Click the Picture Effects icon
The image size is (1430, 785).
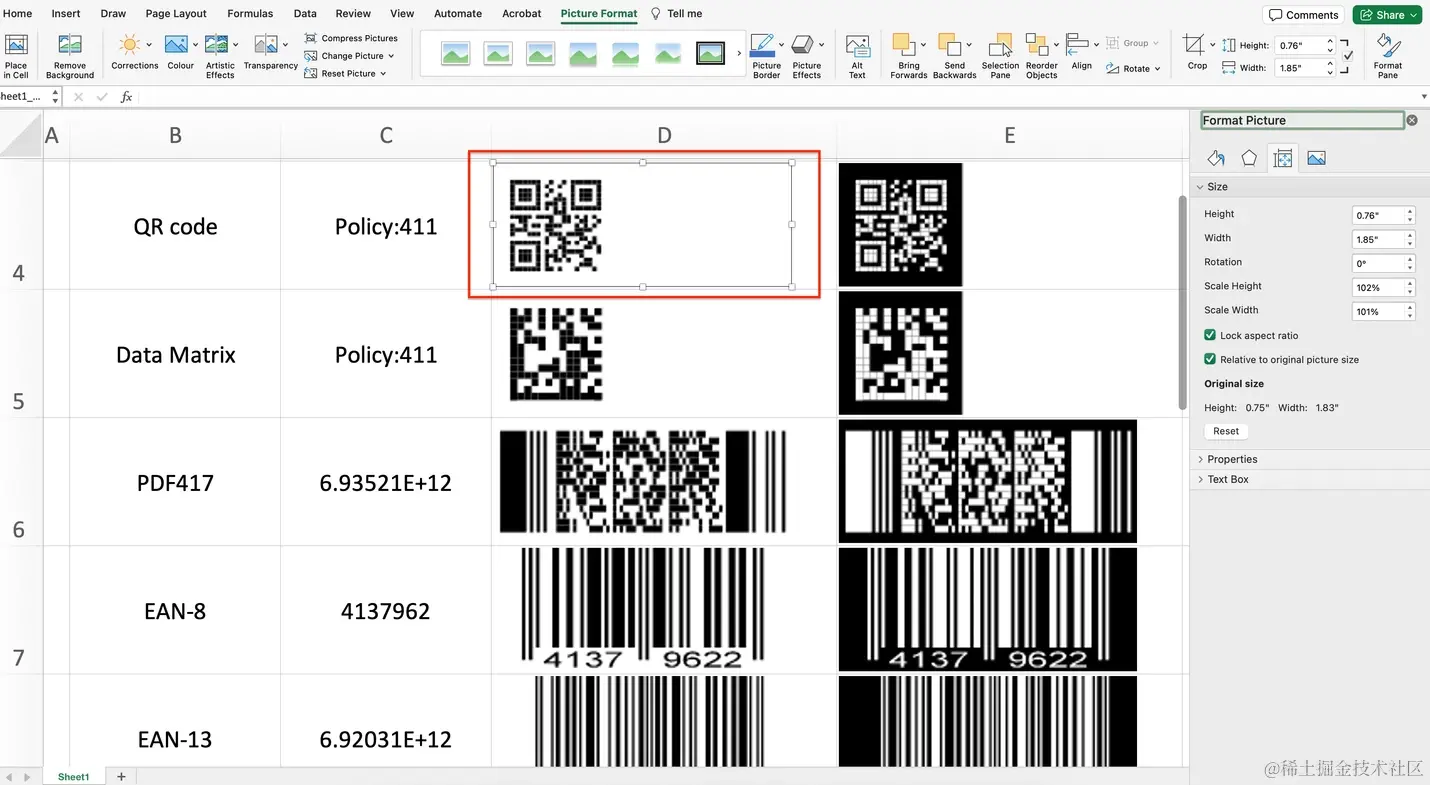point(803,45)
